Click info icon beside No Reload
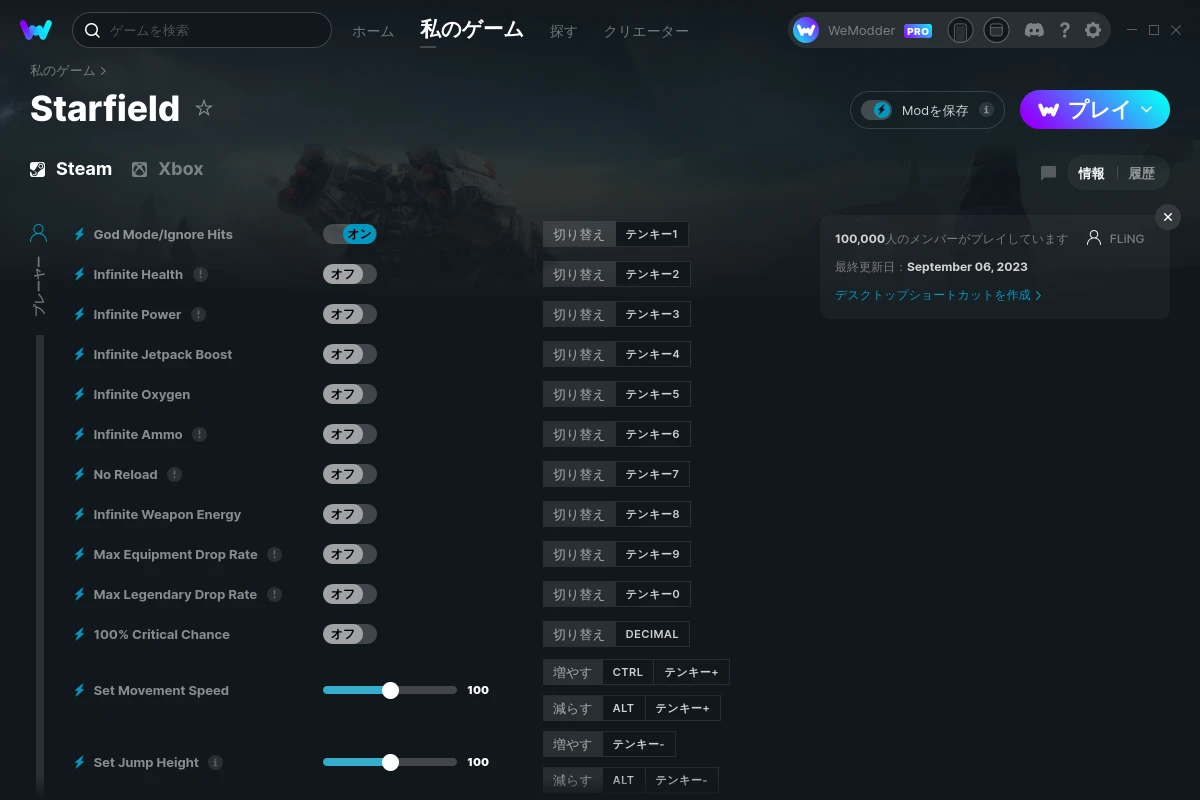Screen dimensions: 1200x800 tap(174, 474)
